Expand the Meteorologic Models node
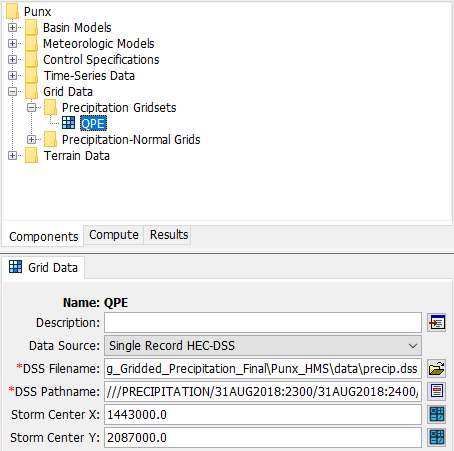Viewport: 454px width, 451px height. pos(12,43)
